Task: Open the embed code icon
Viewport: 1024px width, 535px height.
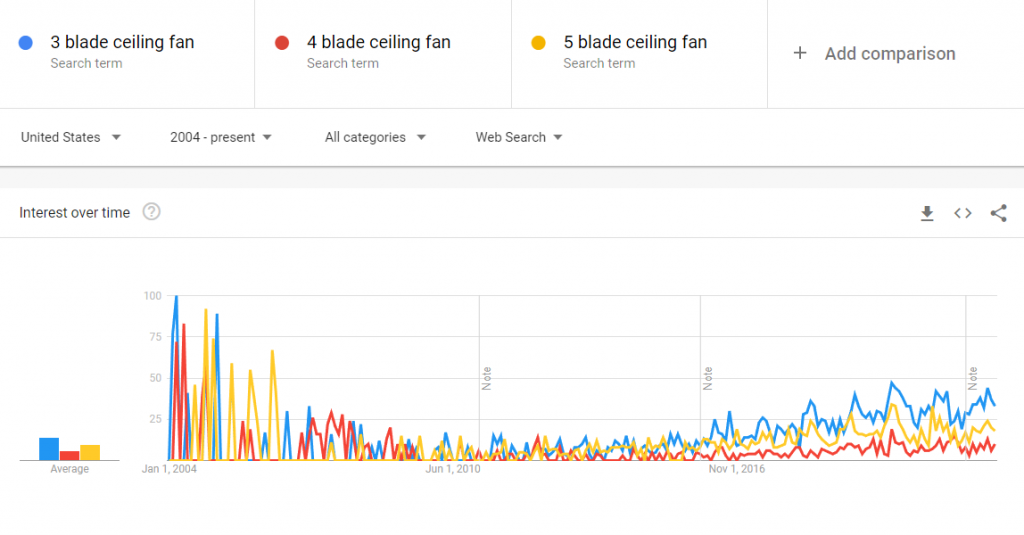Action: (x=963, y=213)
